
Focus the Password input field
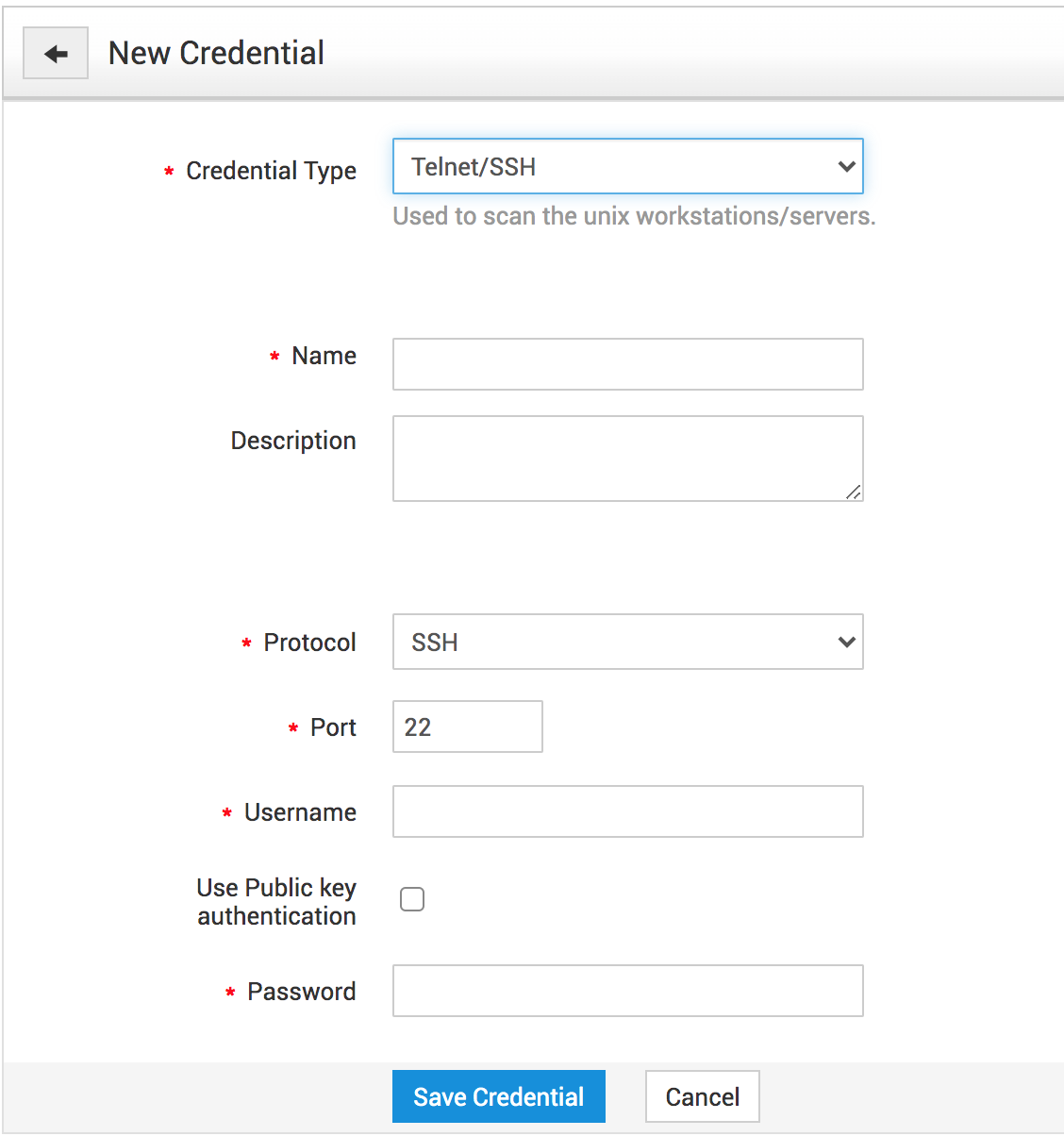tap(627, 991)
